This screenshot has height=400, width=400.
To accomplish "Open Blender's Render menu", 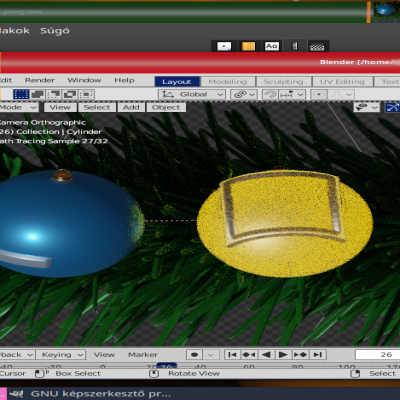I will click(x=40, y=80).
